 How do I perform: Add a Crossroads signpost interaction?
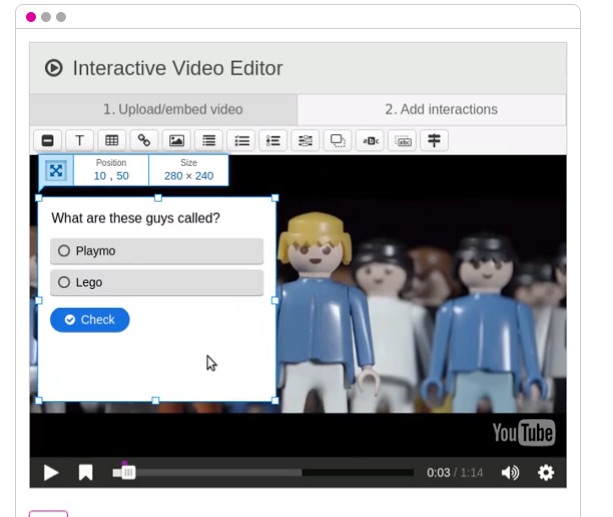[434, 140]
